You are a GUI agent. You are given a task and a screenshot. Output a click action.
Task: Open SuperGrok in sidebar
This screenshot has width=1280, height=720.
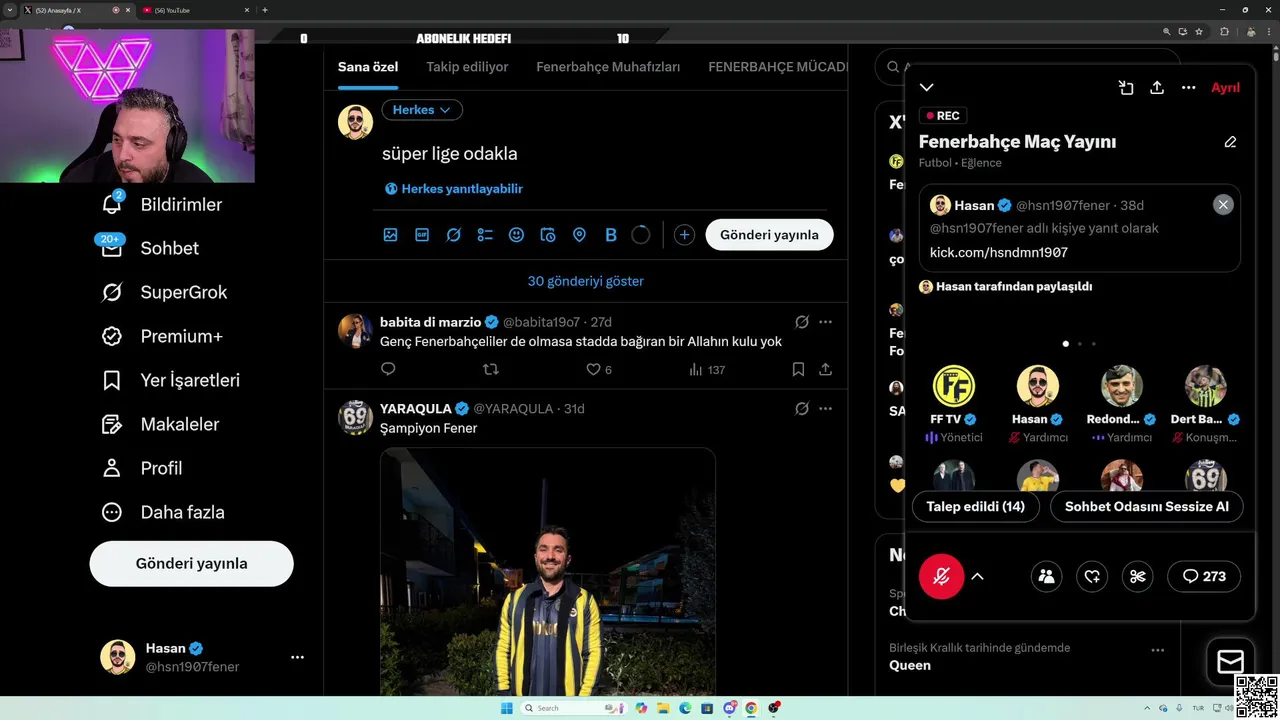pyautogui.click(x=165, y=292)
